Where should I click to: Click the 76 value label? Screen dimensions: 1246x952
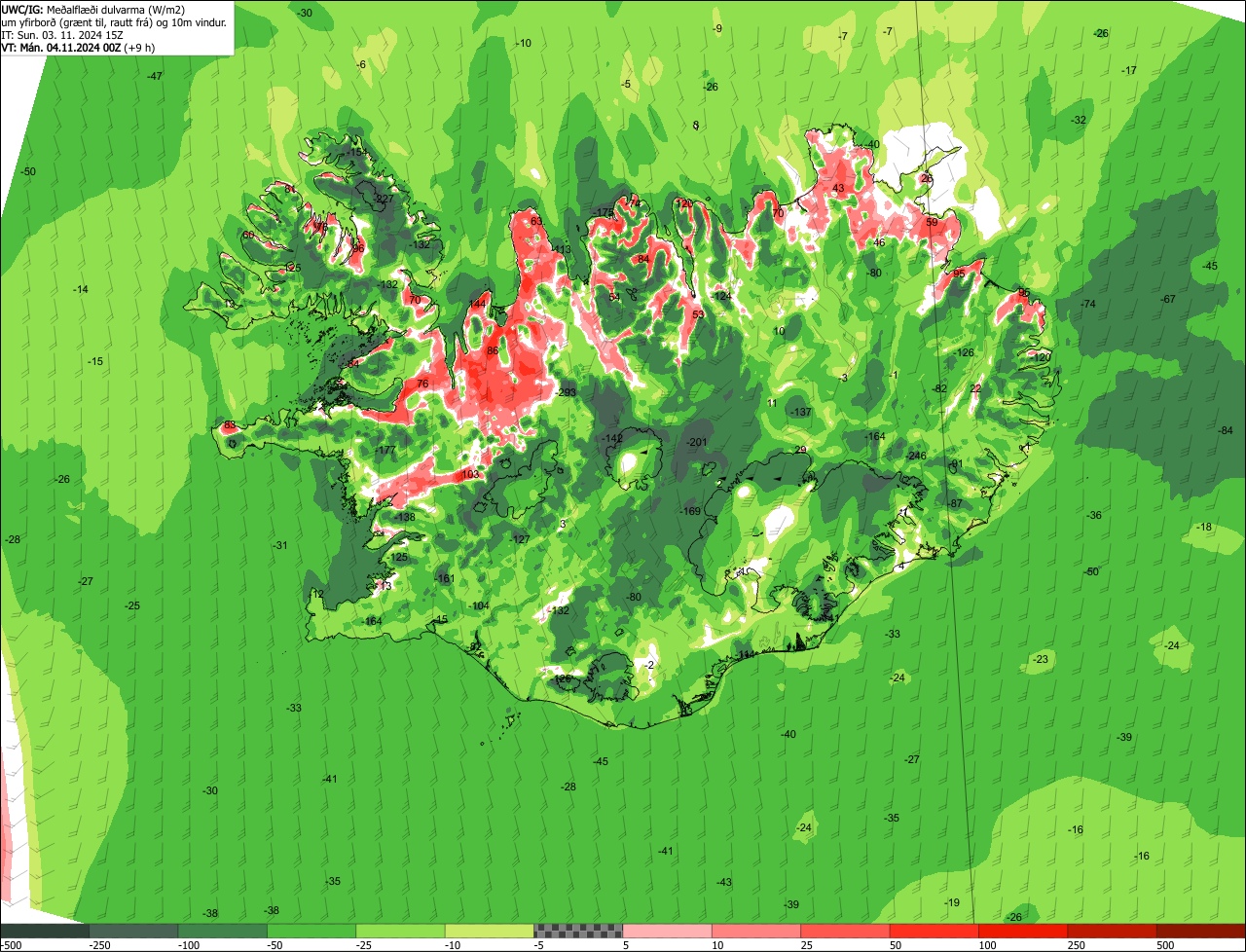[422, 384]
